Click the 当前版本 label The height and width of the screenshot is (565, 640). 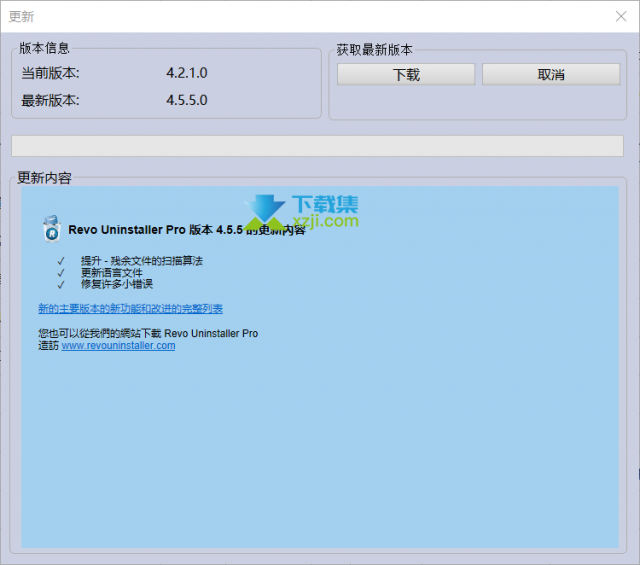pyautogui.click(x=50, y=73)
